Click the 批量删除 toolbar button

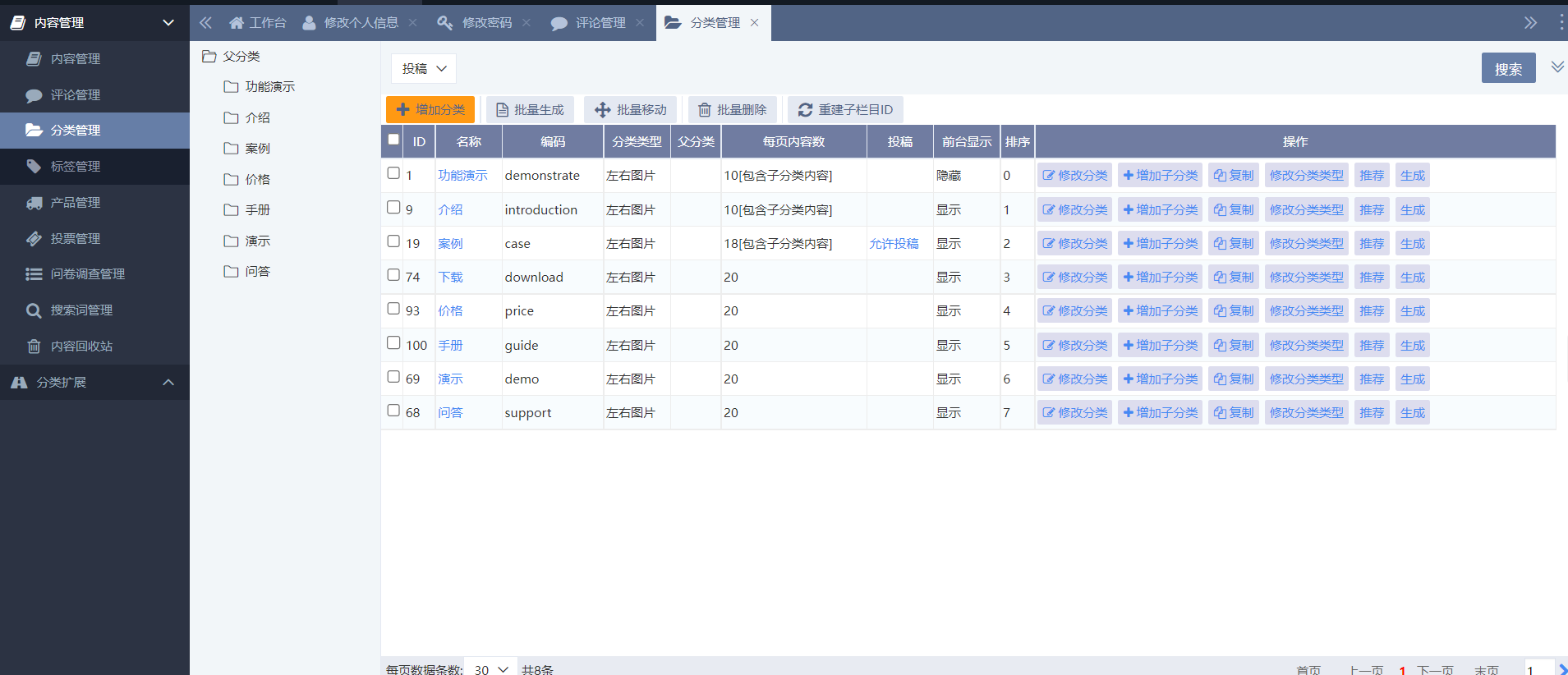point(733,110)
